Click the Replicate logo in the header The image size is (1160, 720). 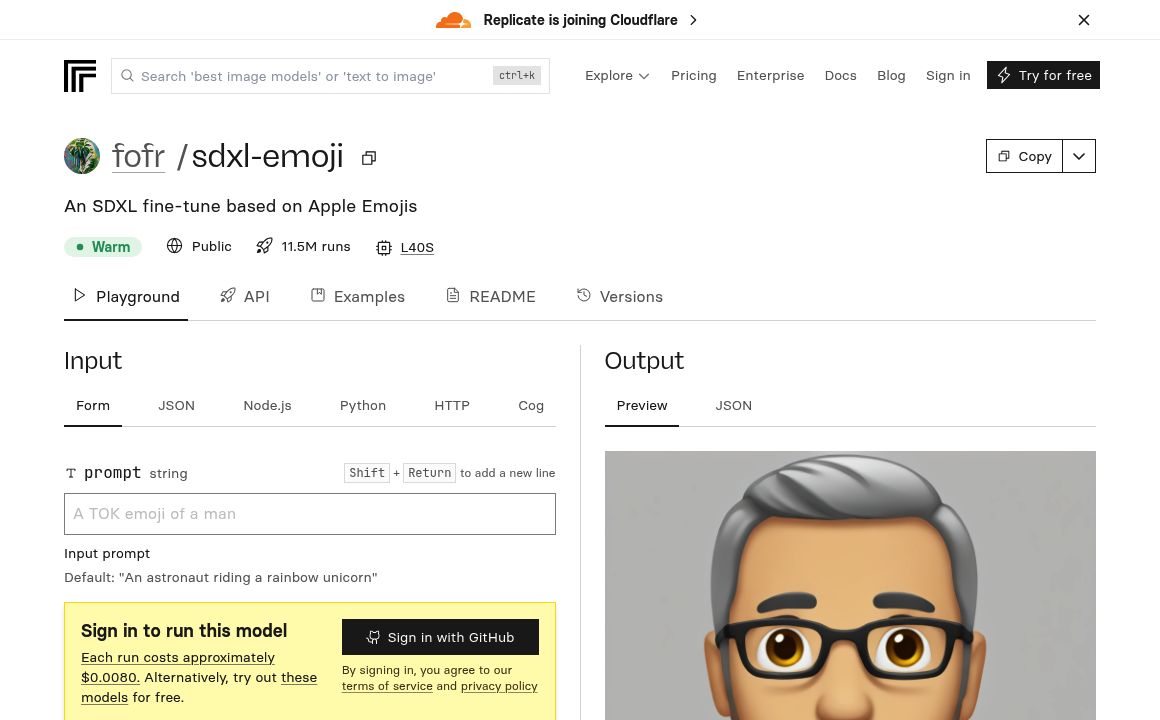[80, 75]
